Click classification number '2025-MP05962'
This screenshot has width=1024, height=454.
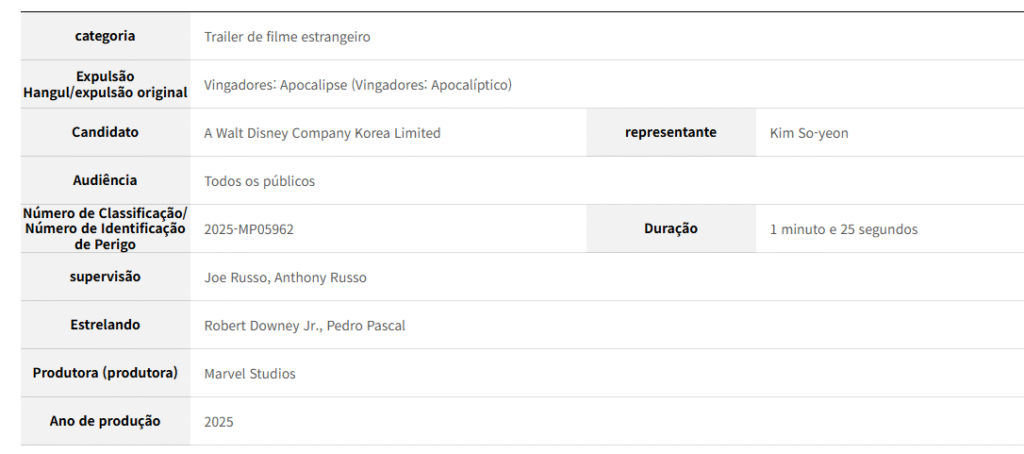pyautogui.click(x=249, y=229)
